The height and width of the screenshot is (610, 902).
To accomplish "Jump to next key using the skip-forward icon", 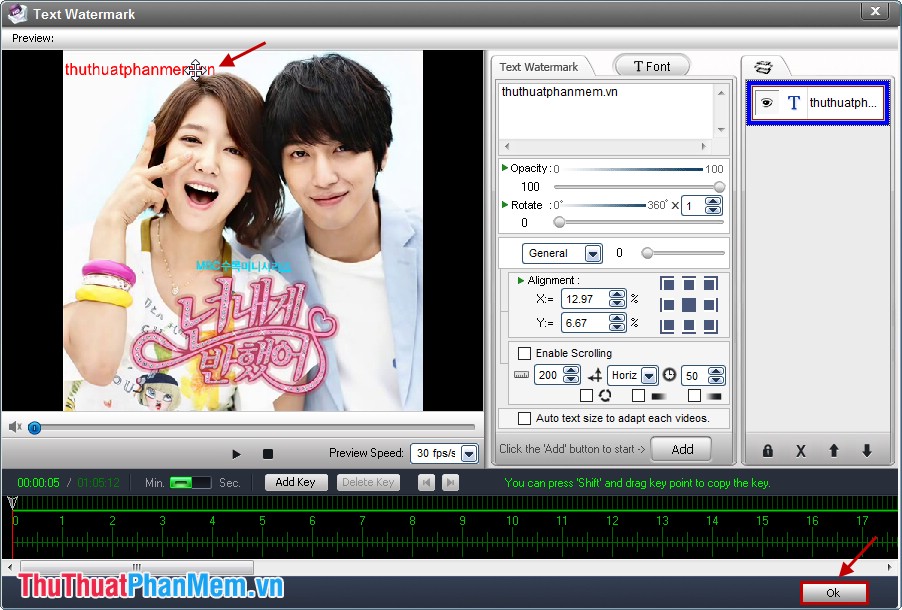I will click(451, 482).
